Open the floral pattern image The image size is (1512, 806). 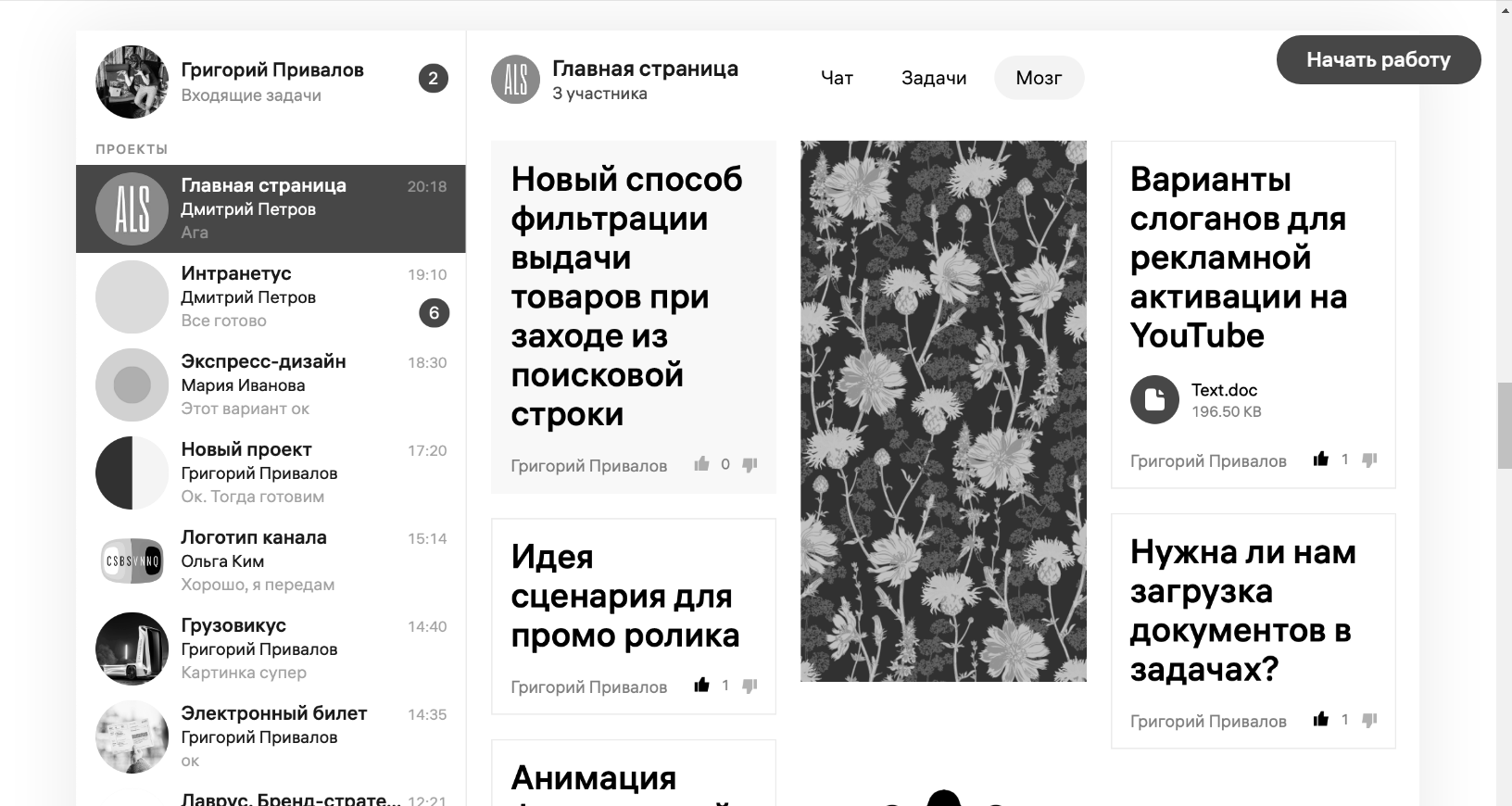pyautogui.click(x=943, y=410)
